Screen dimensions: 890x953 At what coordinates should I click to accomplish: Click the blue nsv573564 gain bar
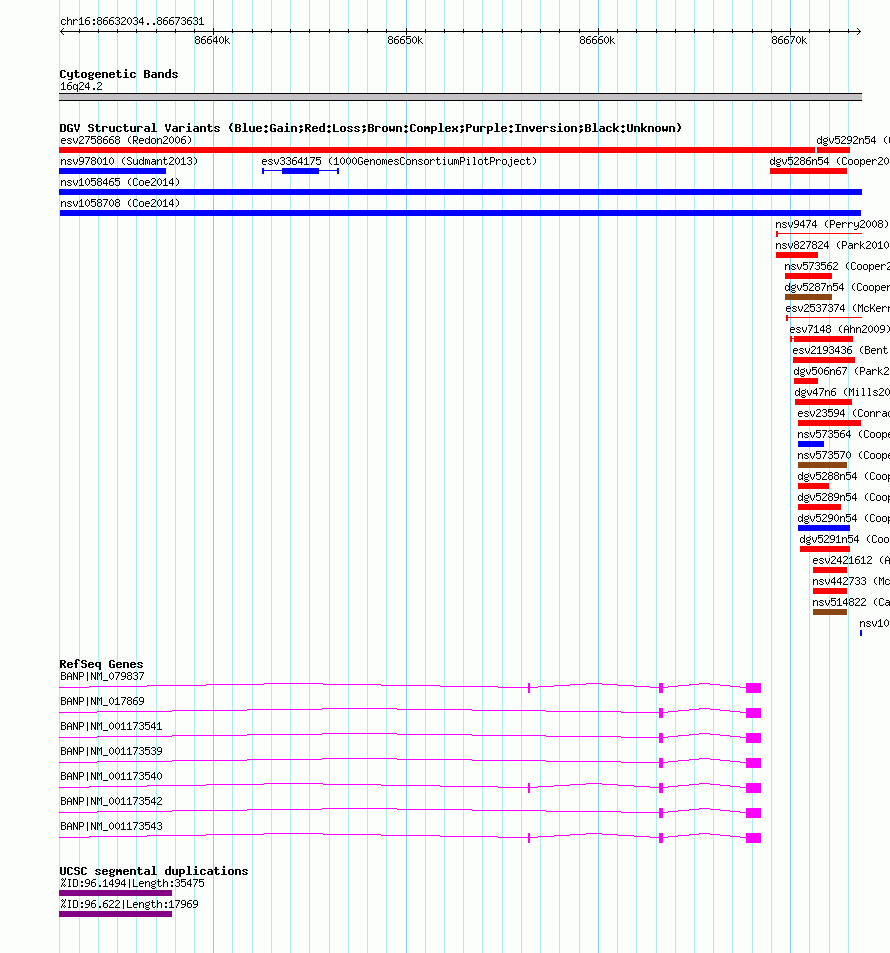[x=810, y=444]
